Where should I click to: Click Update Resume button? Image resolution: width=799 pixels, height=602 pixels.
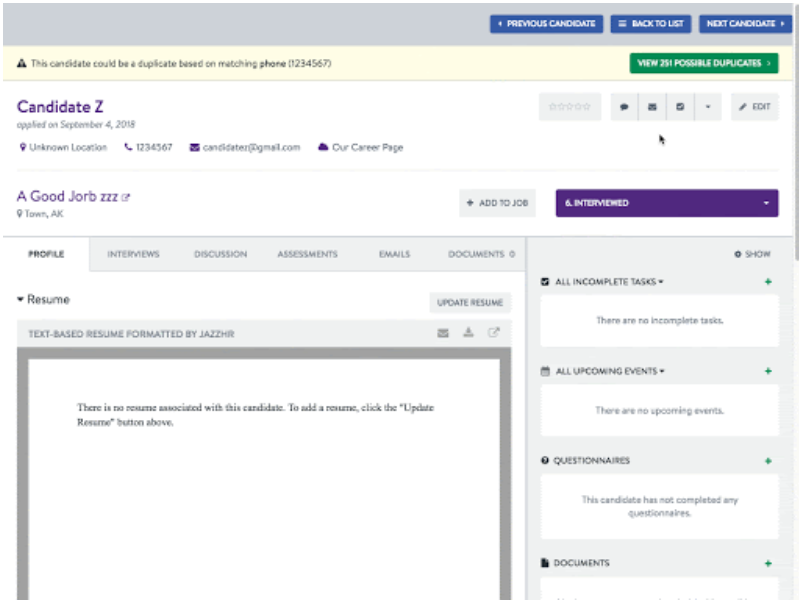point(470,302)
